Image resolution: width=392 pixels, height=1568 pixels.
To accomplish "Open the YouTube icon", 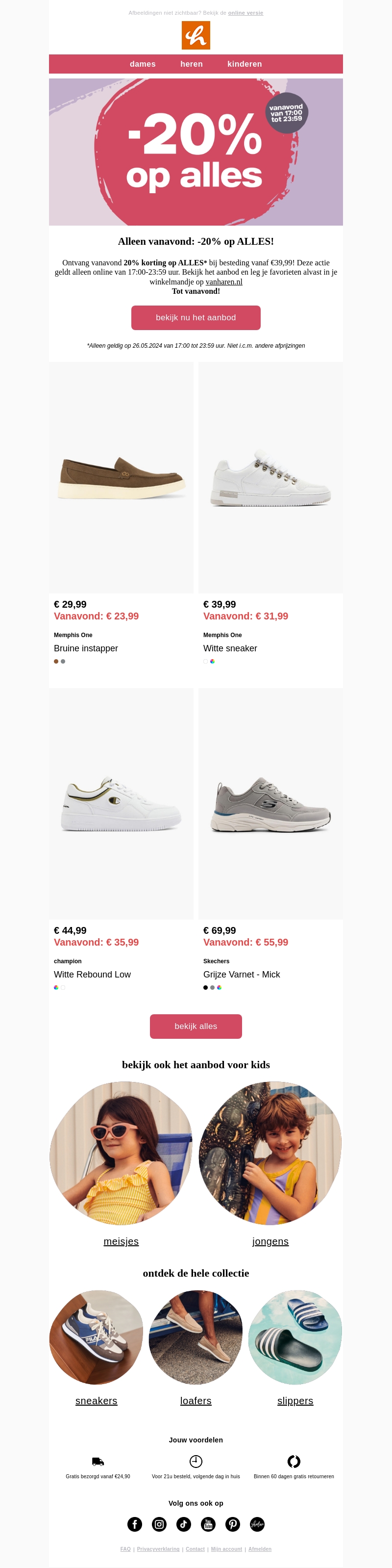I will point(208,1523).
